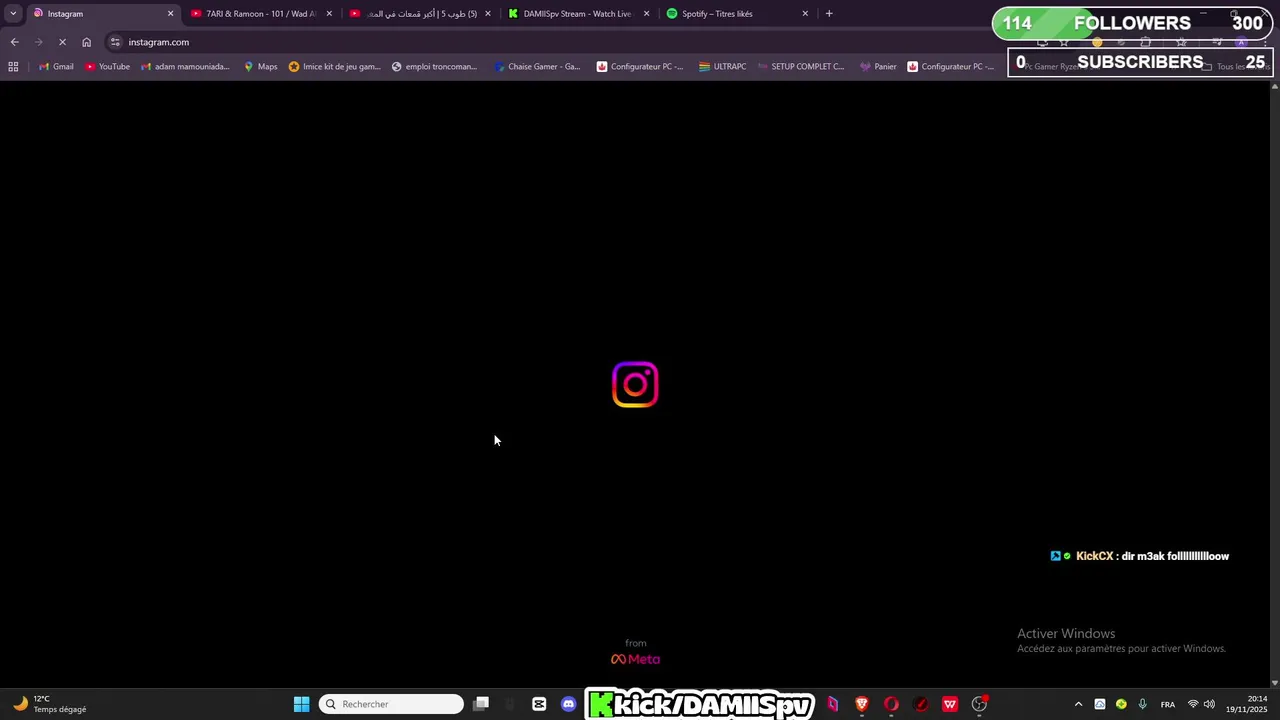The height and width of the screenshot is (720, 1280).
Task: Launch CapCut from the taskbar
Action: [539, 704]
